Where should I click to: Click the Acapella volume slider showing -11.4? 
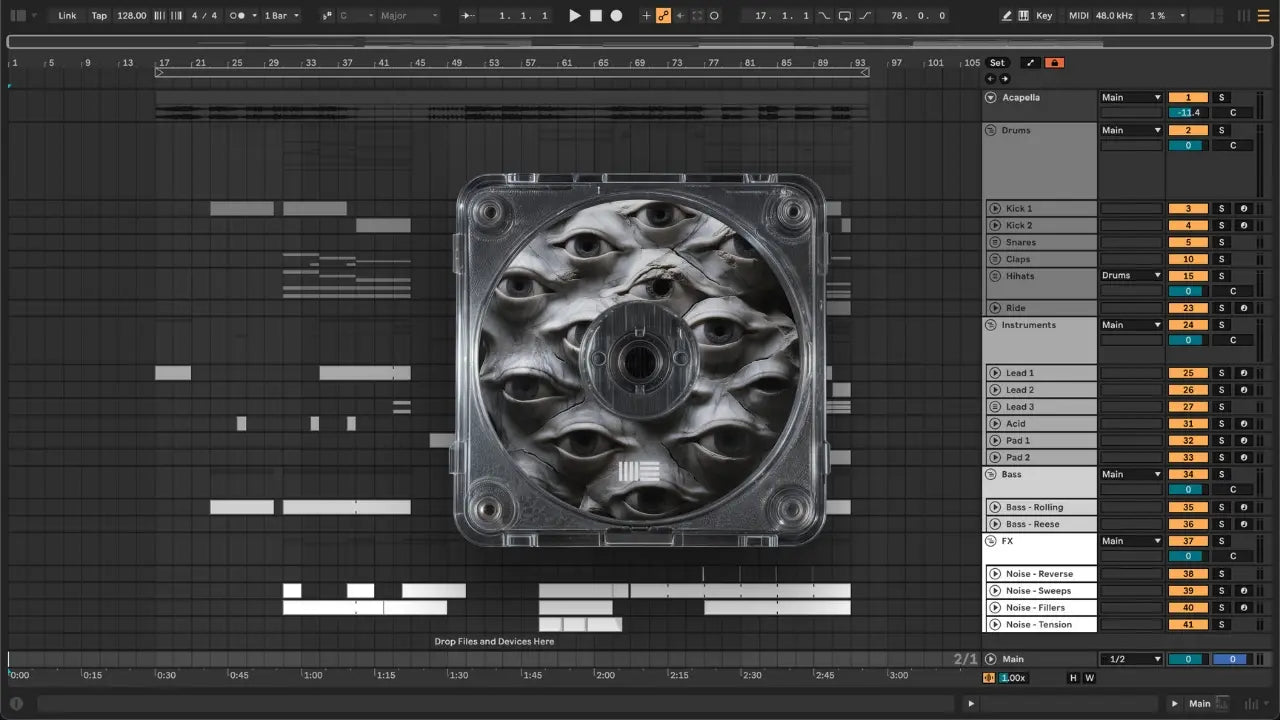(1188, 113)
